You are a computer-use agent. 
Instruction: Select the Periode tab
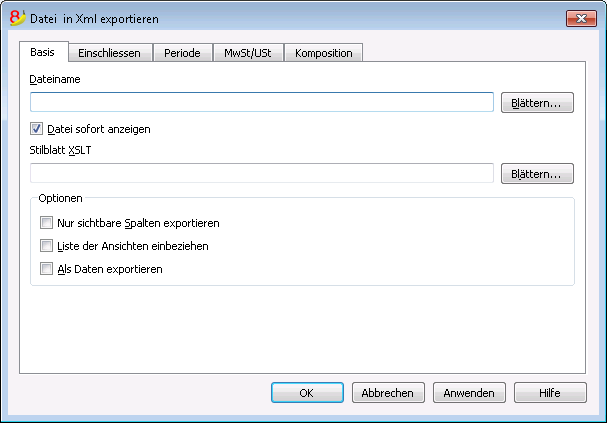(182, 53)
